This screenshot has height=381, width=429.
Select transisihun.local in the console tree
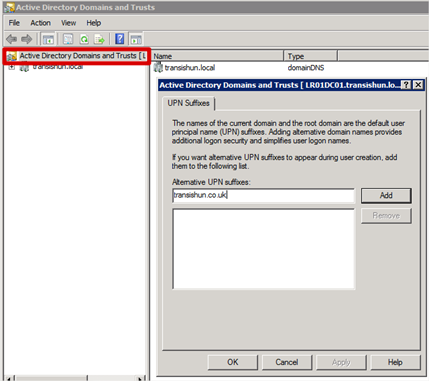coord(58,67)
